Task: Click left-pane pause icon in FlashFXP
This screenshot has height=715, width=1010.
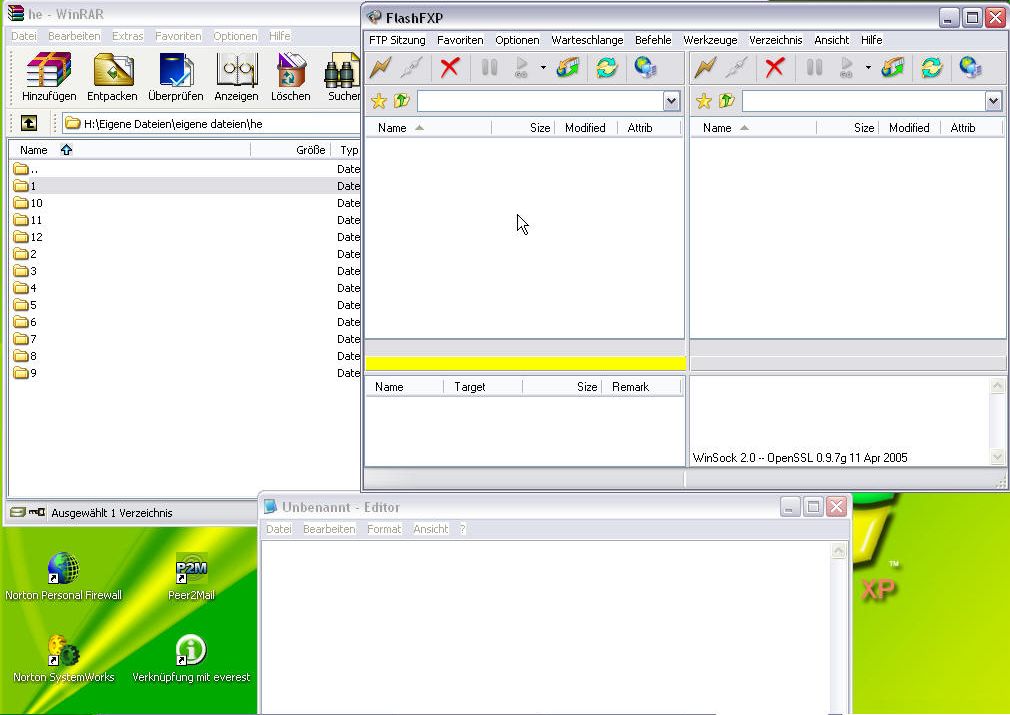Action: [490, 67]
